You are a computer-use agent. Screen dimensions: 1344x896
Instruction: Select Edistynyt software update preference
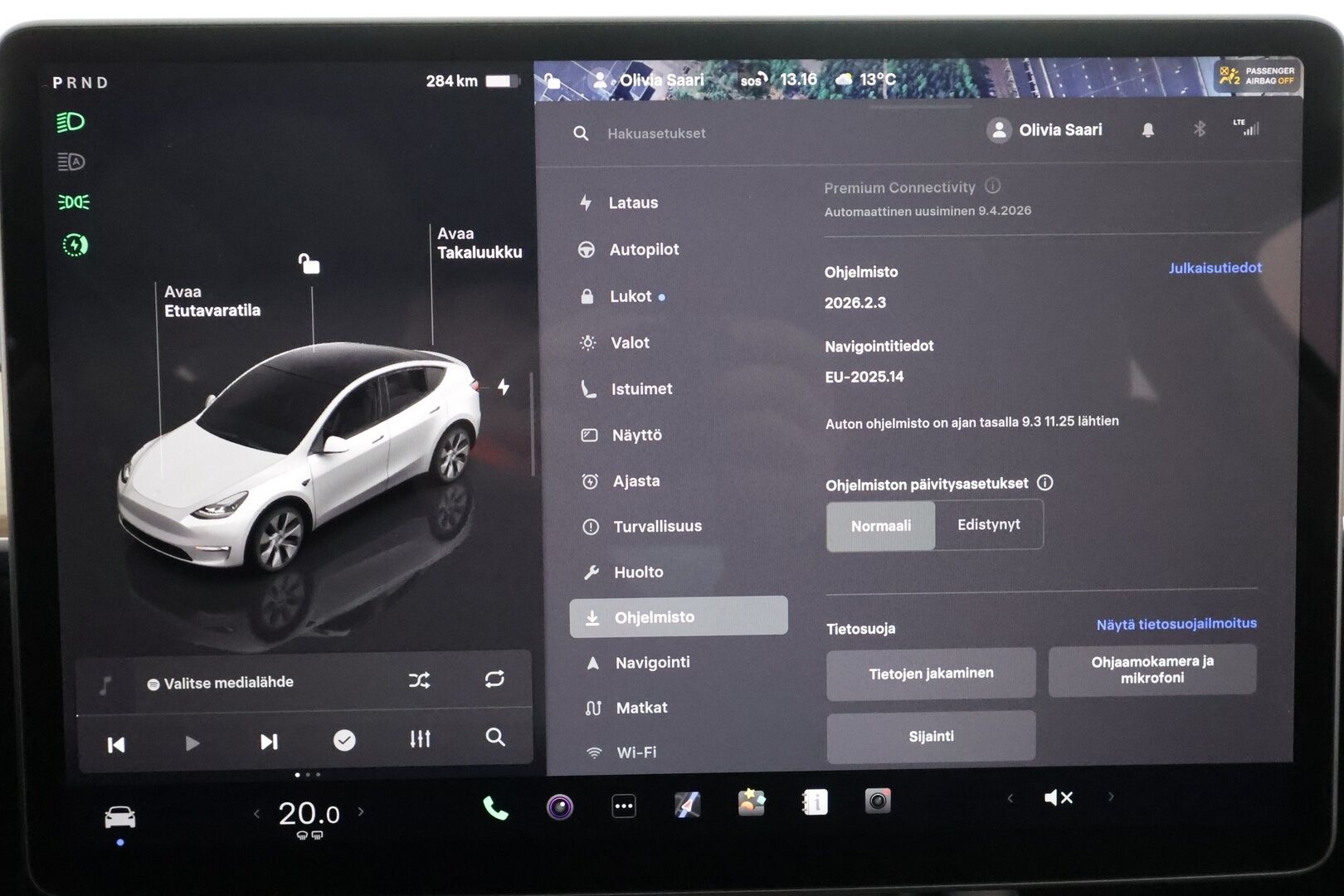(x=989, y=524)
